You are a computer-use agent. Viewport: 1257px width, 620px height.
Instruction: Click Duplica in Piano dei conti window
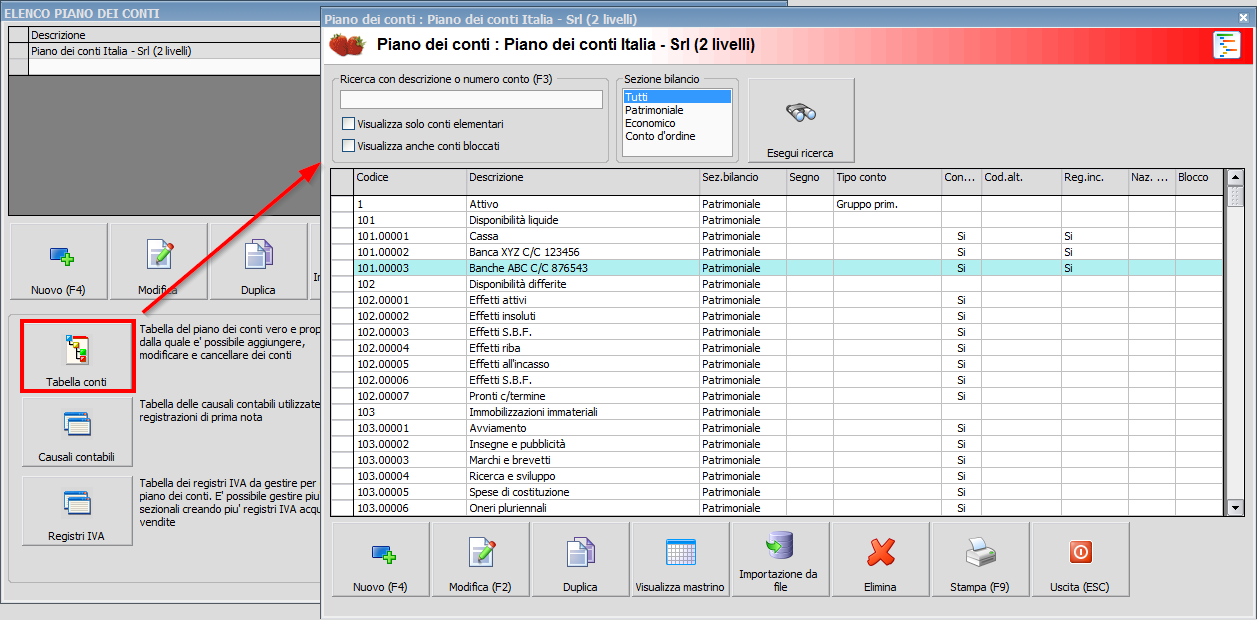[x=580, y=560]
